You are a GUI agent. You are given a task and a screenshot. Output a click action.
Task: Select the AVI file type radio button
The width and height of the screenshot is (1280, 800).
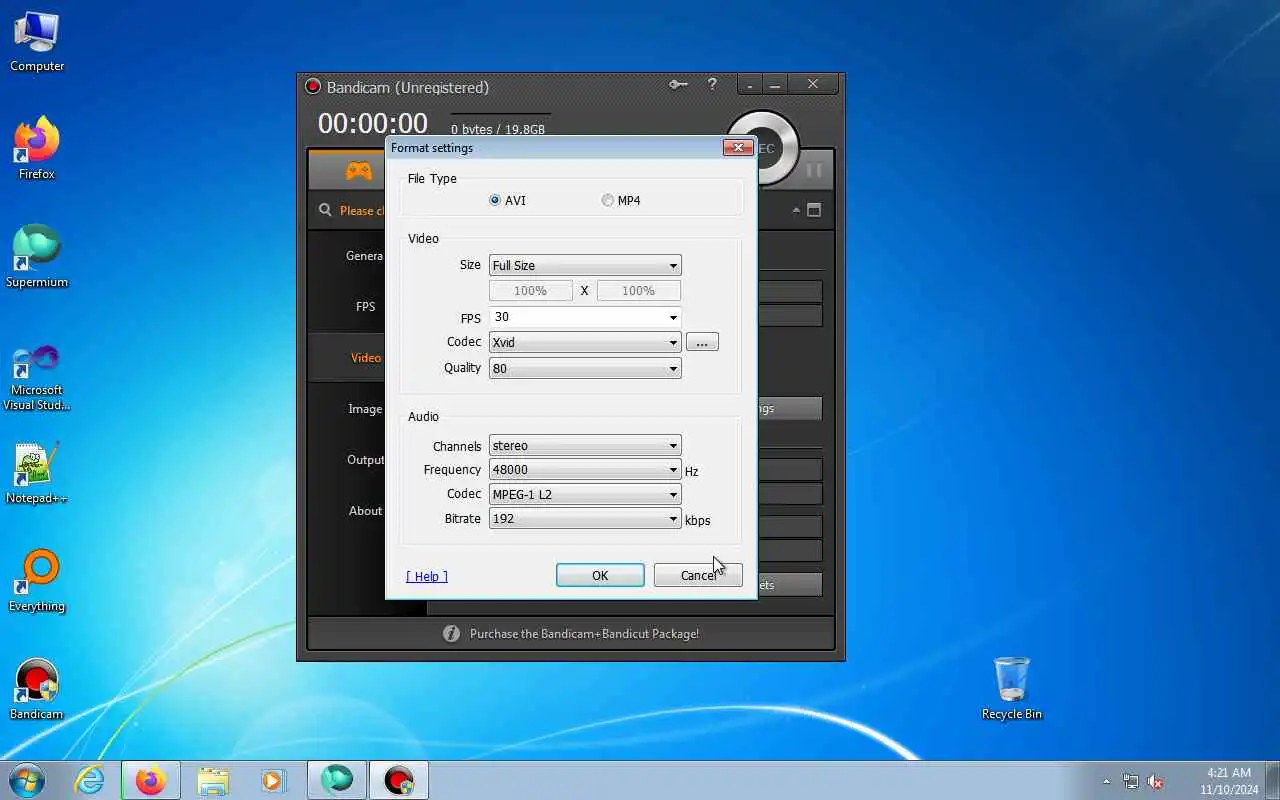(495, 200)
